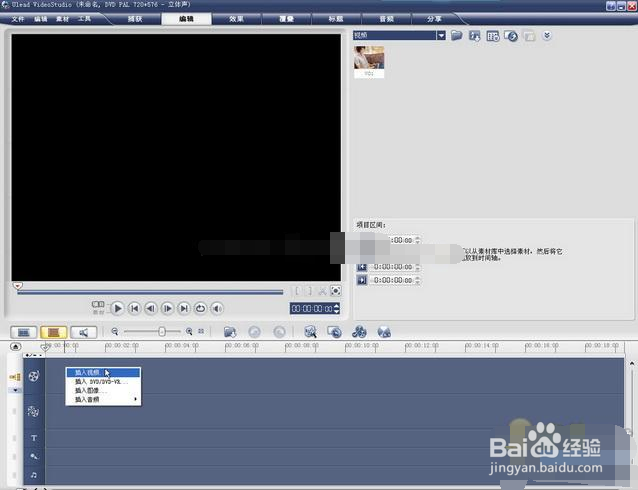This screenshot has width=638, height=490.
Task: Switch to the 标题 (Title) step tab
Action: tap(336, 19)
